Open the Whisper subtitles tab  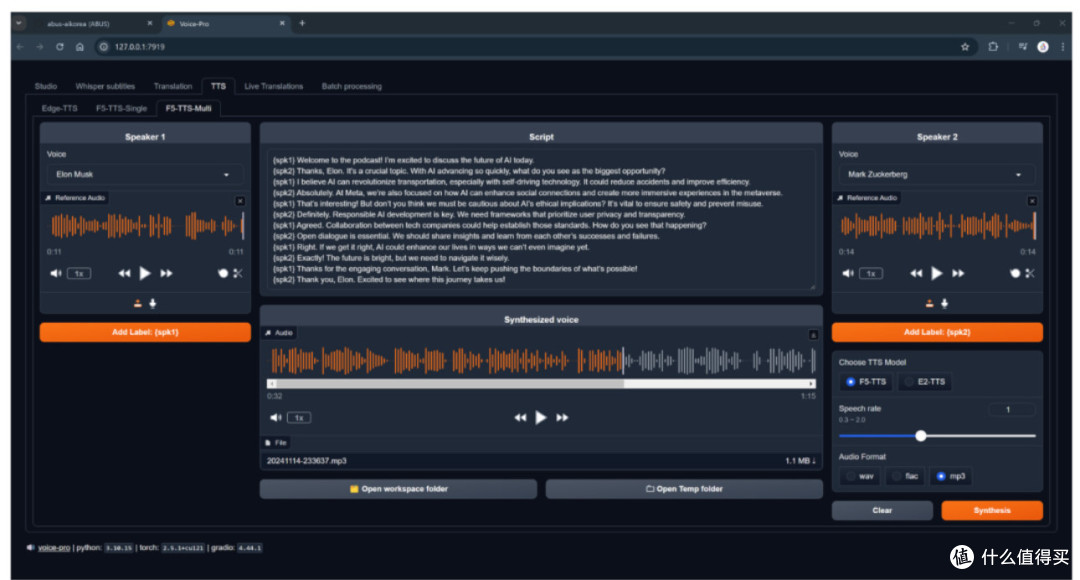tap(105, 86)
